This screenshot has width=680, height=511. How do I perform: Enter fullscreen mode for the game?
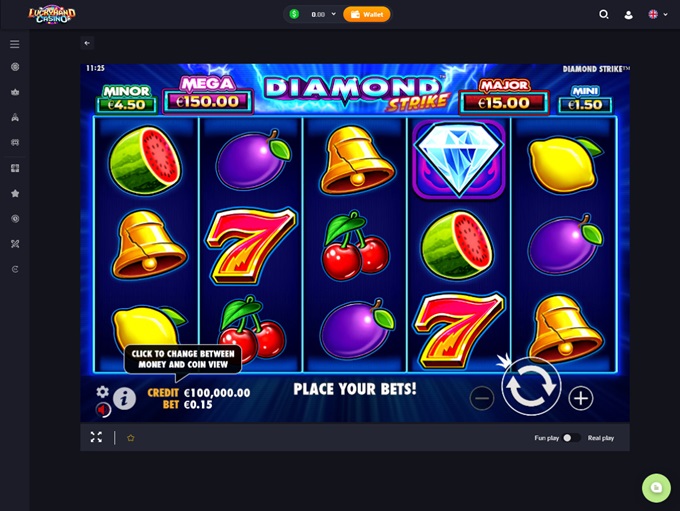96,437
